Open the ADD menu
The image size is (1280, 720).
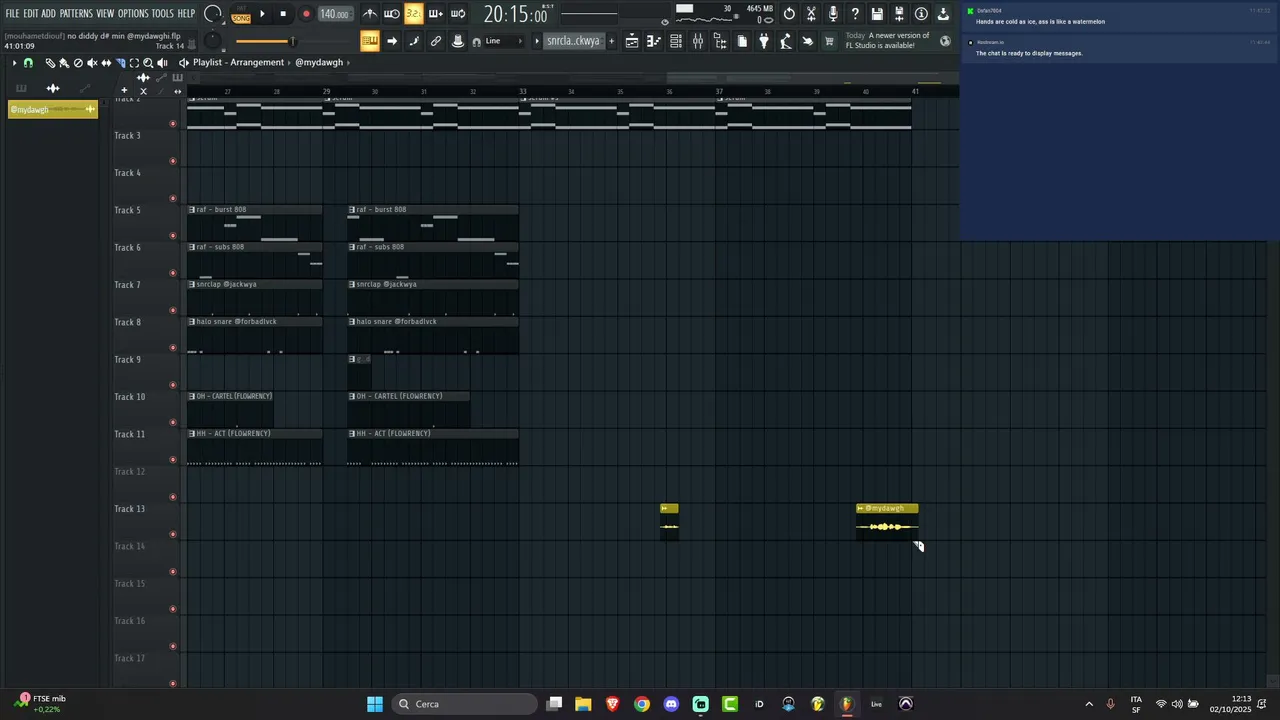pos(48,14)
